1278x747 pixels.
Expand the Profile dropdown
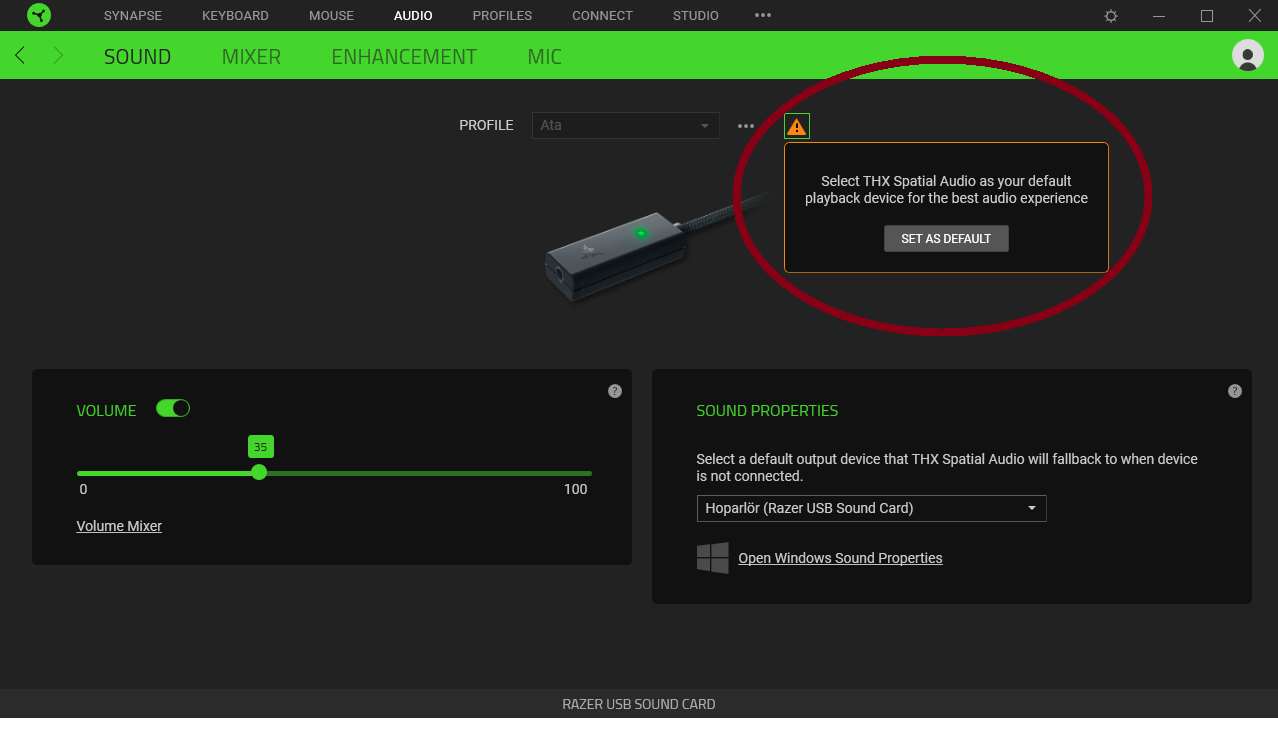click(x=626, y=125)
